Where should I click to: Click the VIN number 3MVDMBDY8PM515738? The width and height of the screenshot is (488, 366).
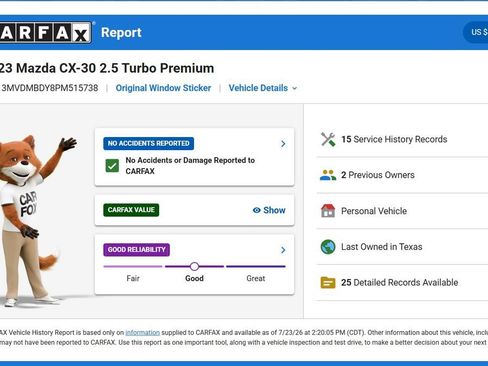(50, 88)
